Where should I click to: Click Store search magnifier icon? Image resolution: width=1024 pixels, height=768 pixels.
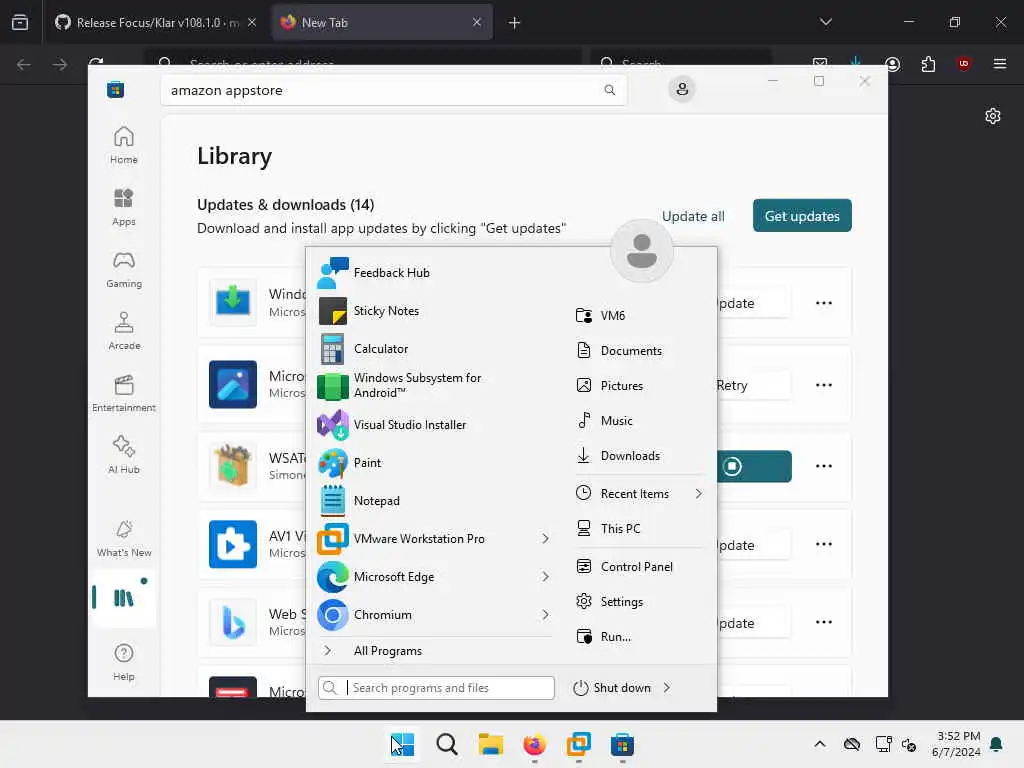coord(609,90)
